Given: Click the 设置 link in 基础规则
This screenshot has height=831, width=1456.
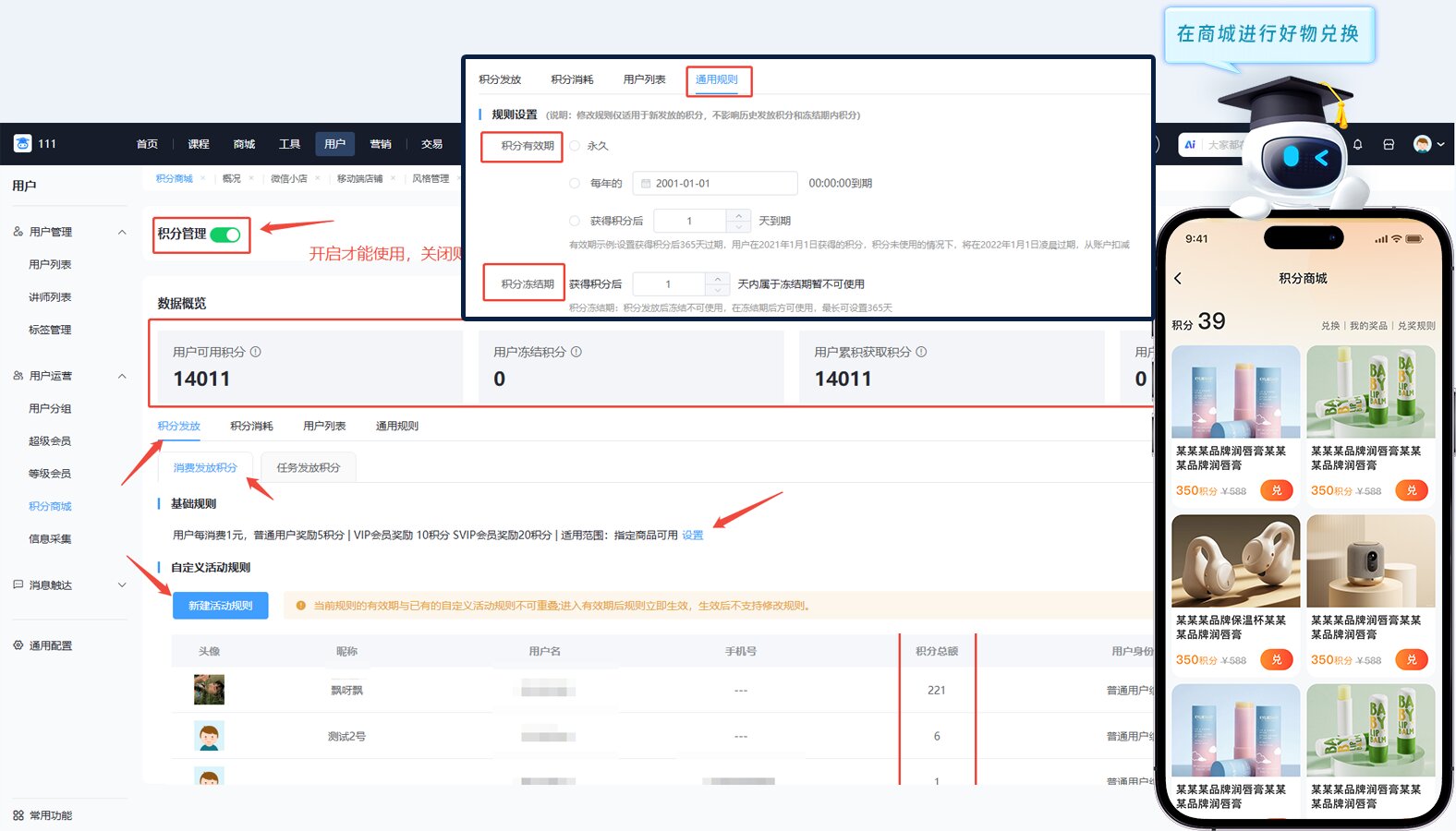Looking at the screenshot, I should [692, 536].
